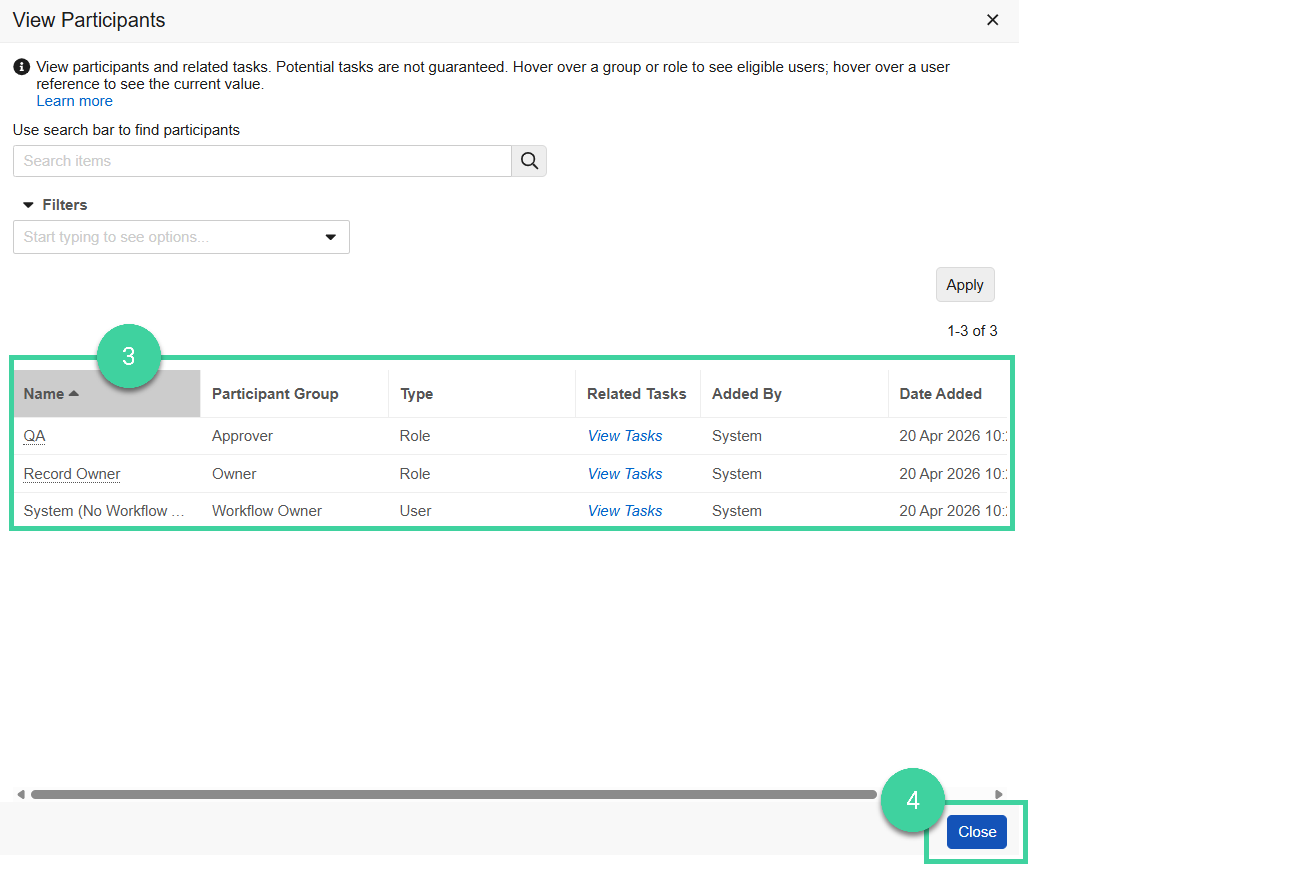Click the User type cell
Viewport: 1300px width, 874px height.
pos(415,511)
